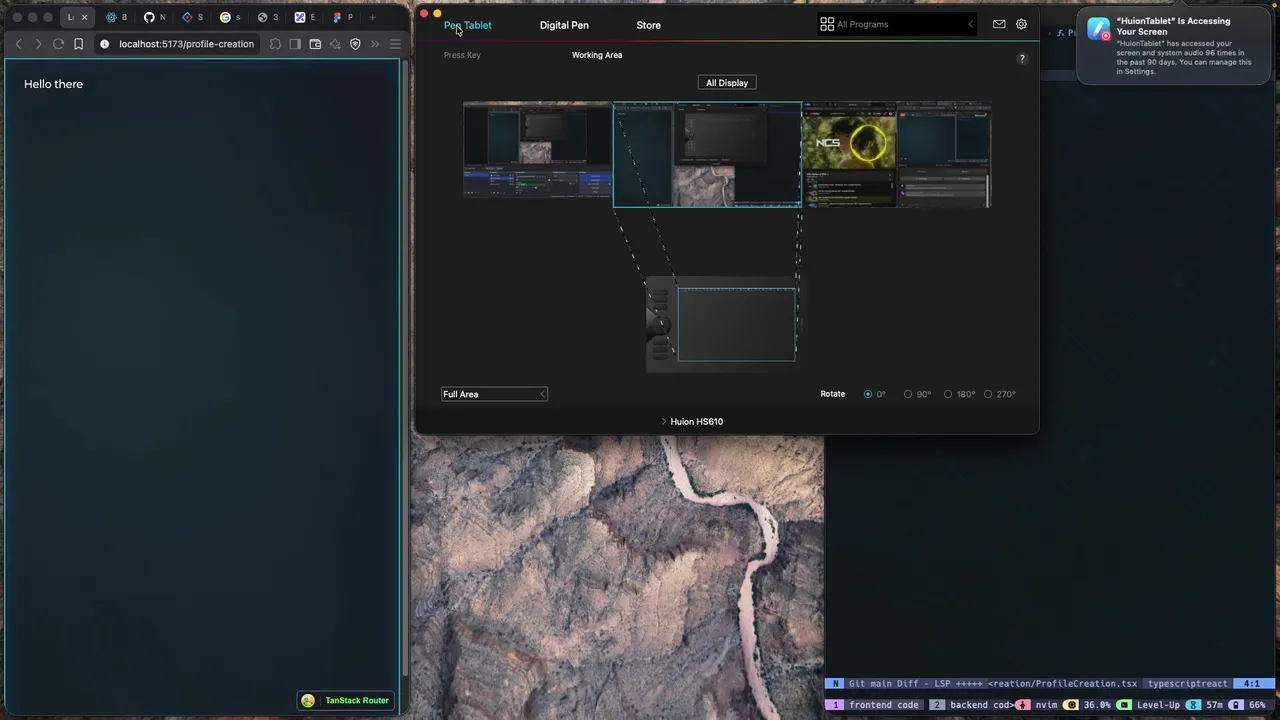This screenshot has width=1280, height=720.
Task: Click the HuionTablet app icon in notification
Action: coord(1099,30)
